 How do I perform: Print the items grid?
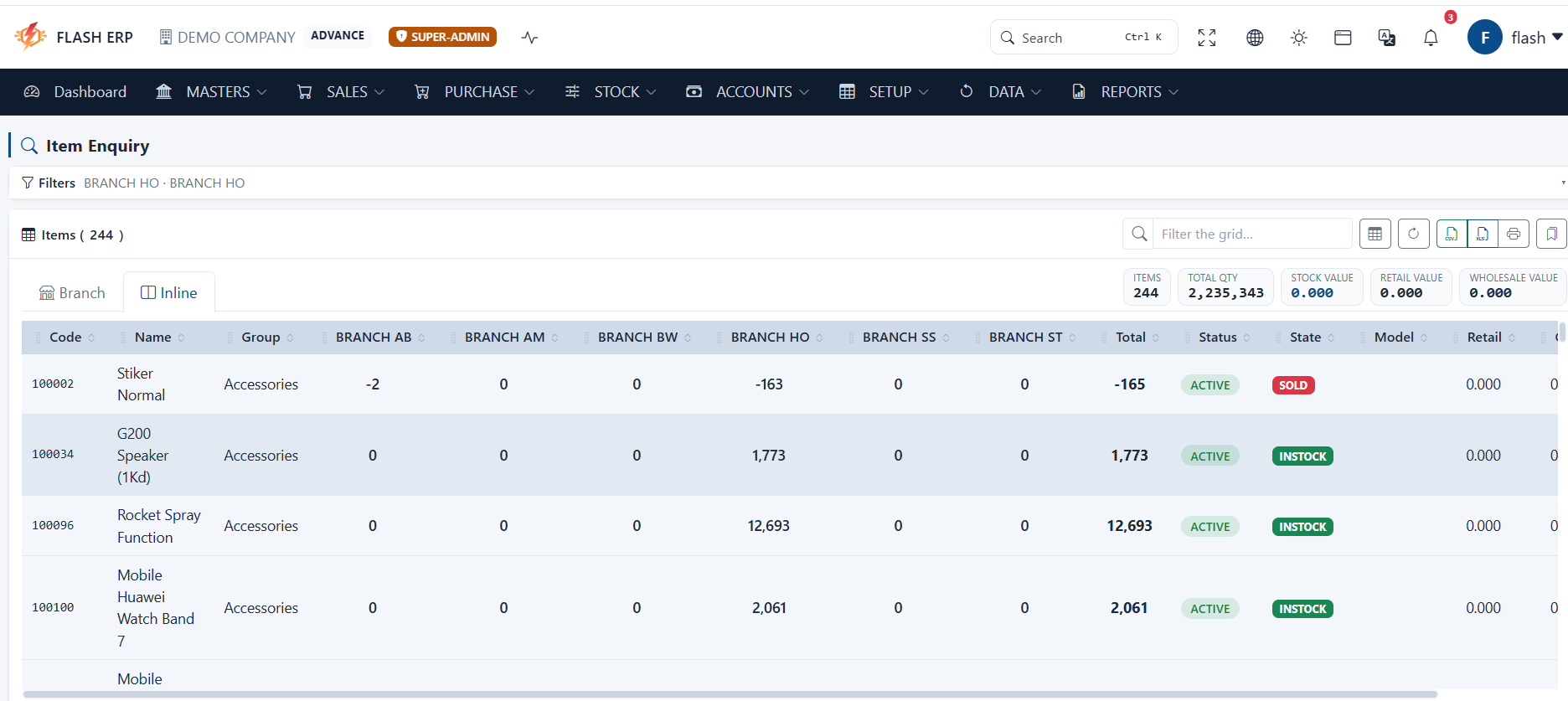(1514, 234)
